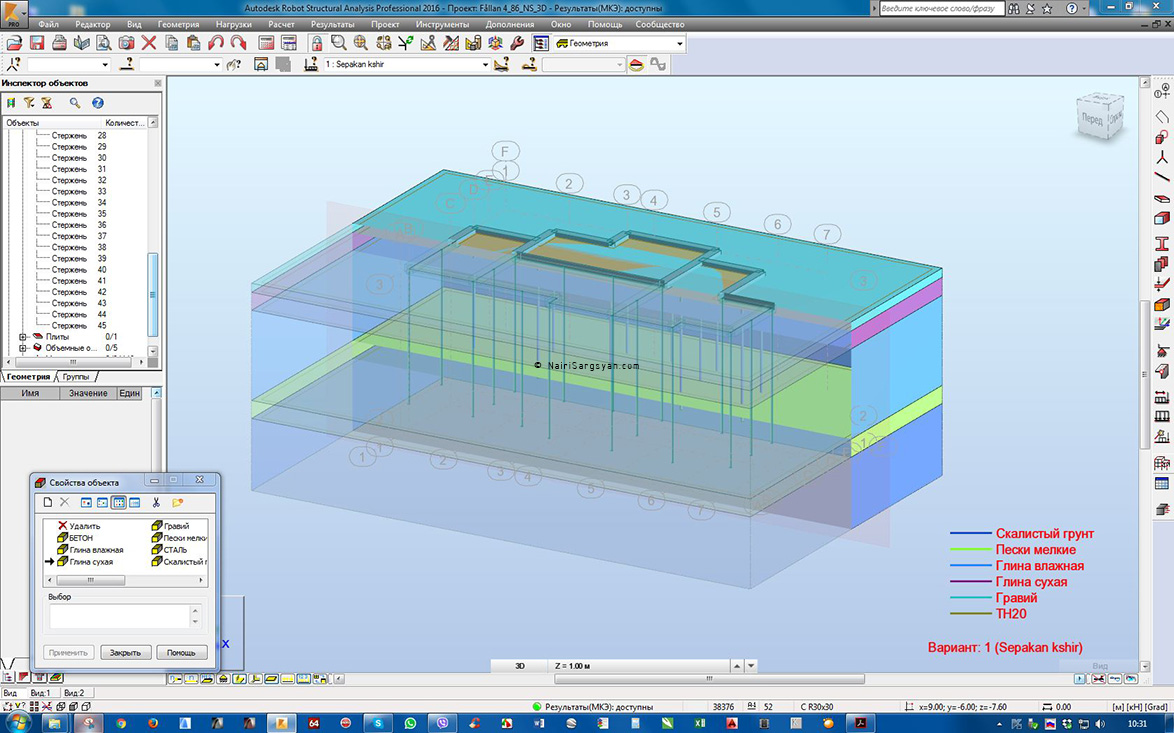Choose СТАЛЬ in properties list
Viewport: 1174px width, 733px height.
pyautogui.click(x=170, y=550)
